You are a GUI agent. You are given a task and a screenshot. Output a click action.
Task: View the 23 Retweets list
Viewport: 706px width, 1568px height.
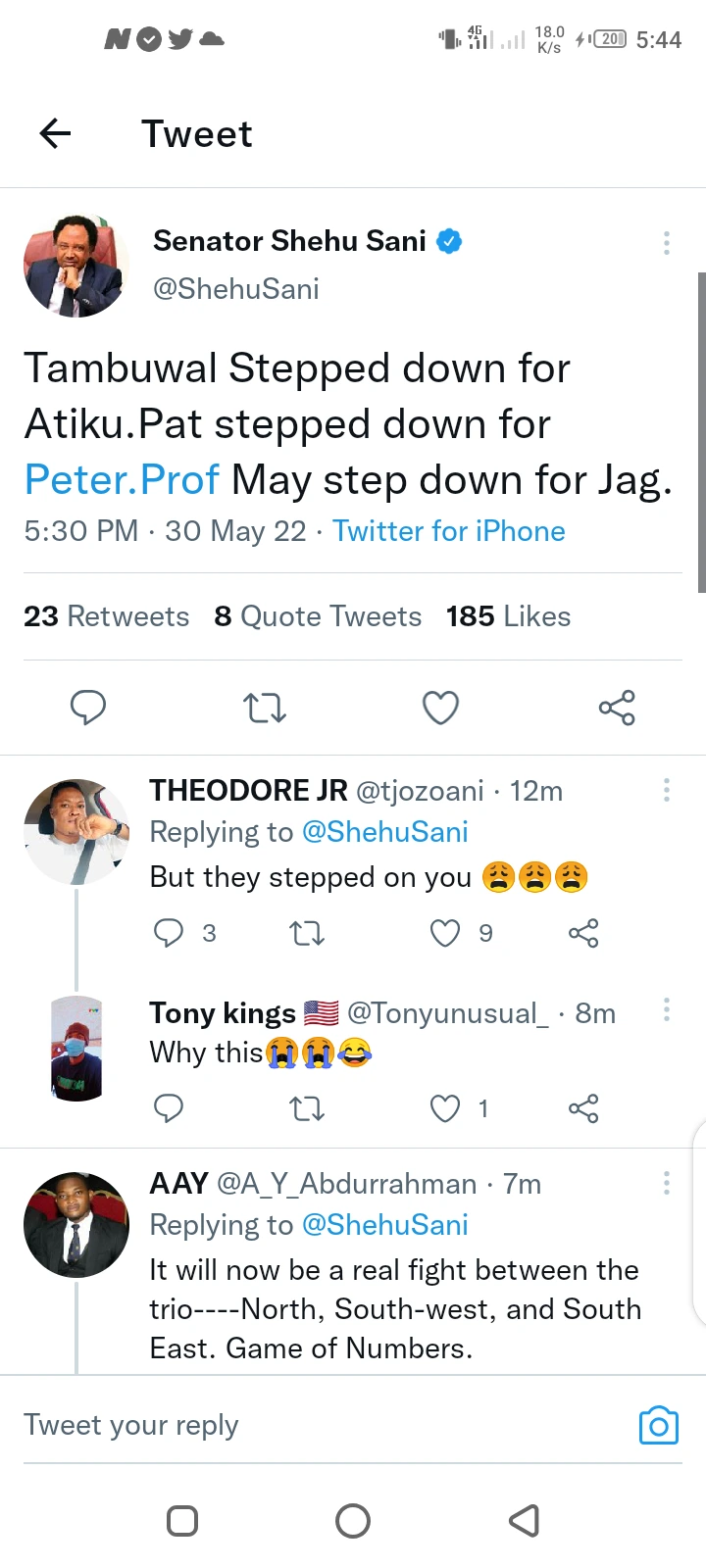tap(106, 616)
